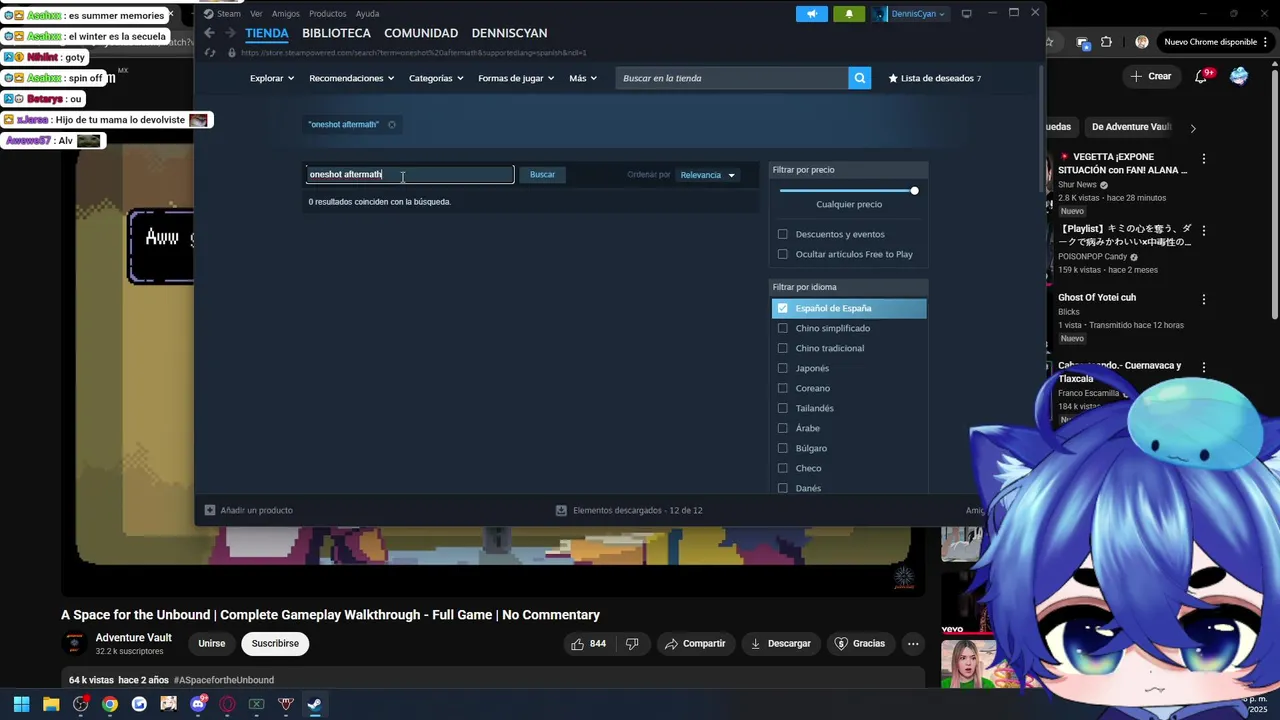Check the Coreano language filter

(783, 388)
